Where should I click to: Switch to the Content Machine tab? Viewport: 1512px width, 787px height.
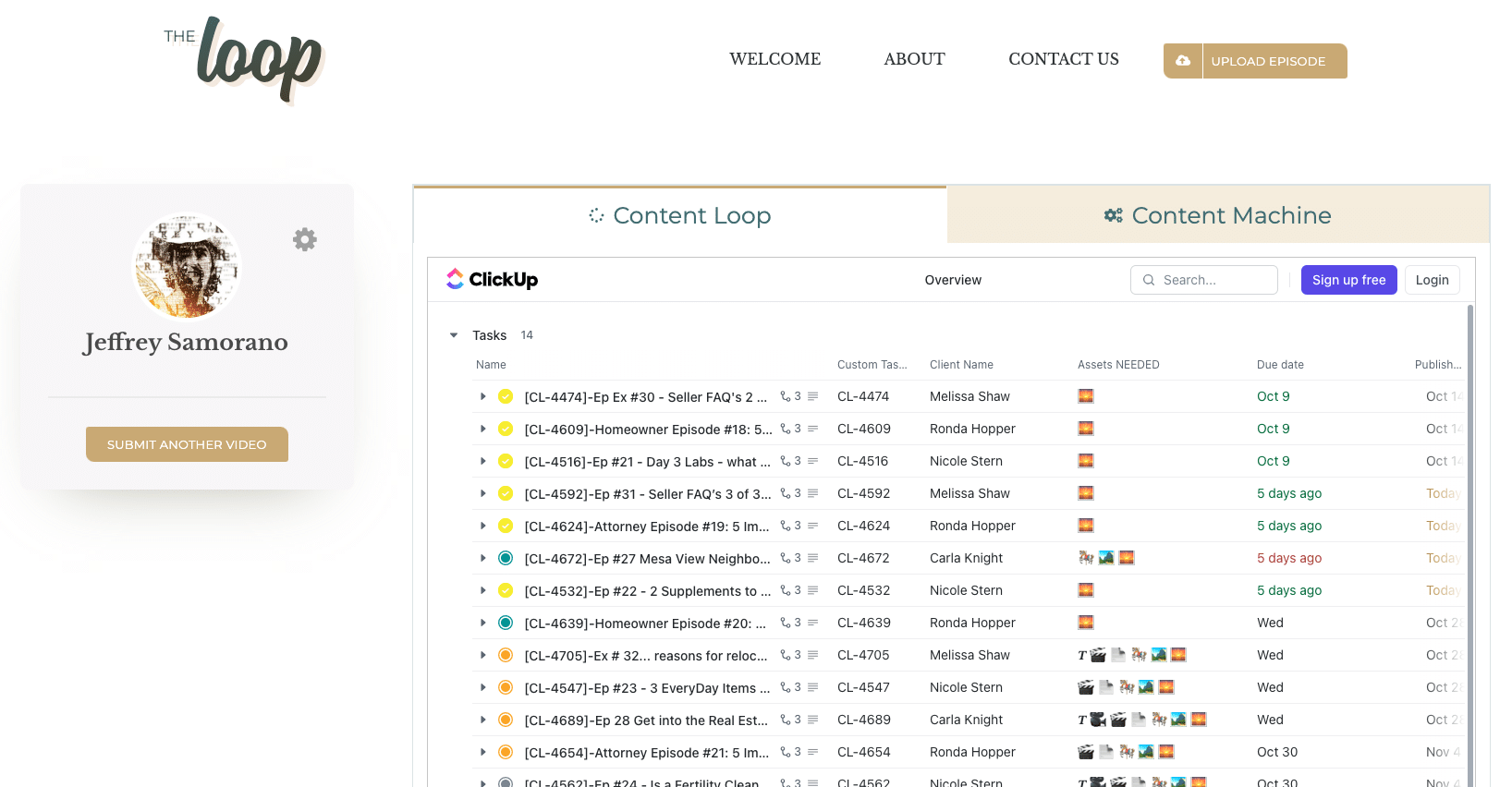point(1218,215)
